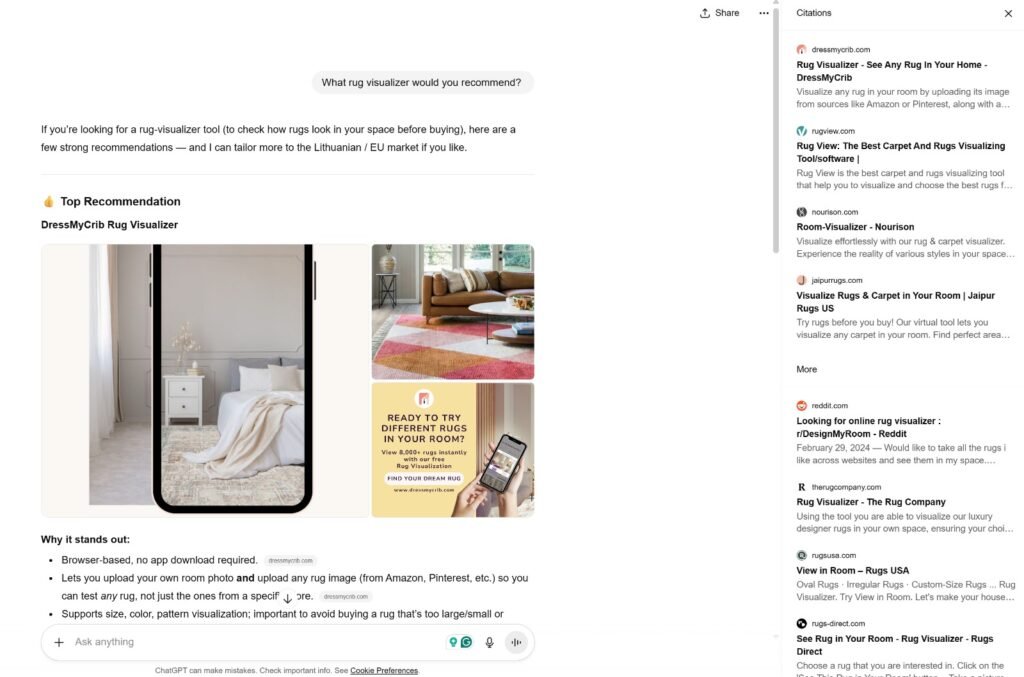Screen dimensions: 1024x677
Task: Click the microphone dictation icon
Action: [x=489, y=642]
